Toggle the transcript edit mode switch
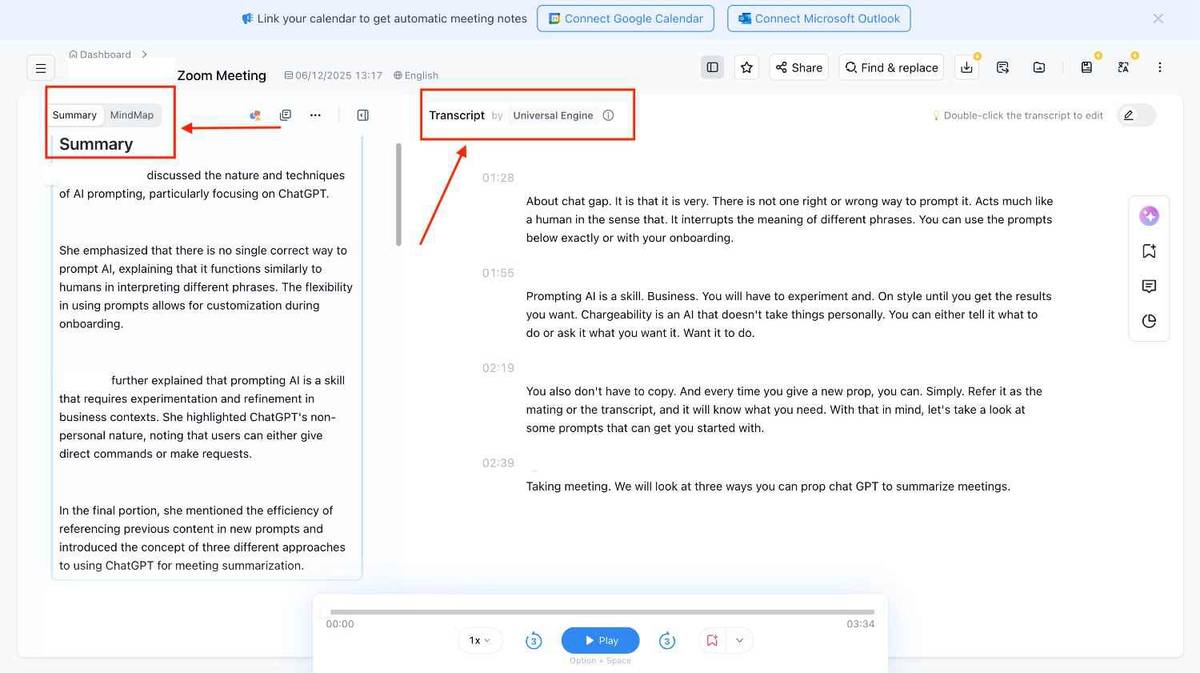Image resolution: width=1200 pixels, height=673 pixels. click(x=1135, y=115)
